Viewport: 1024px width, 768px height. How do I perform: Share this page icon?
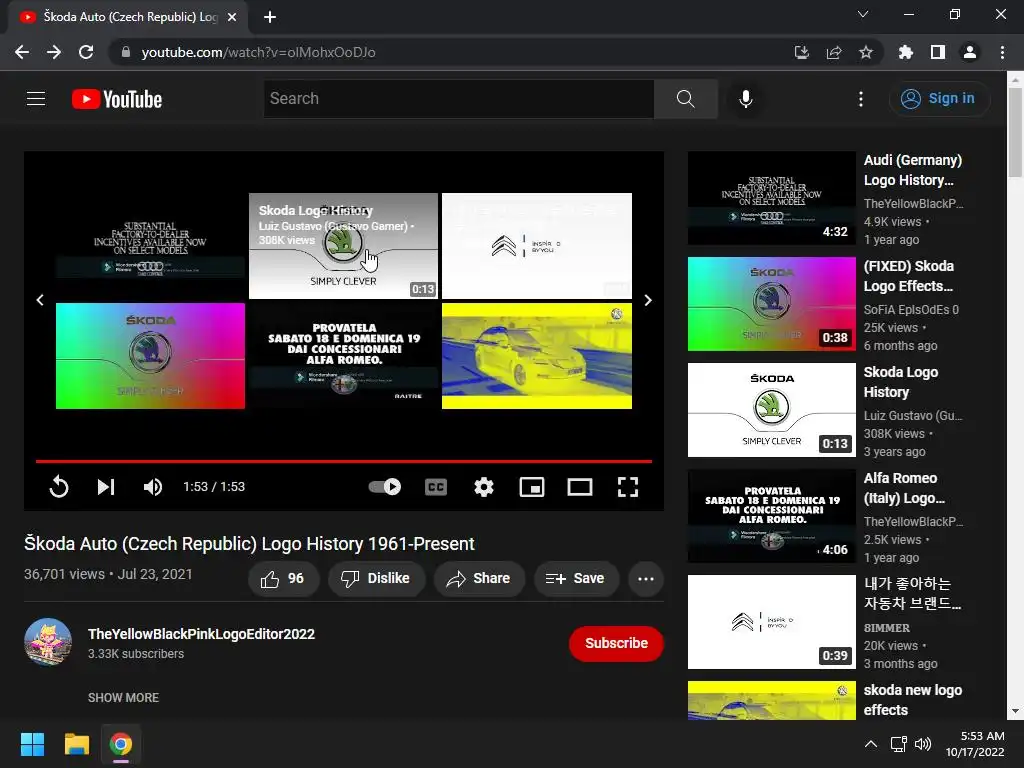(x=833, y=52)
